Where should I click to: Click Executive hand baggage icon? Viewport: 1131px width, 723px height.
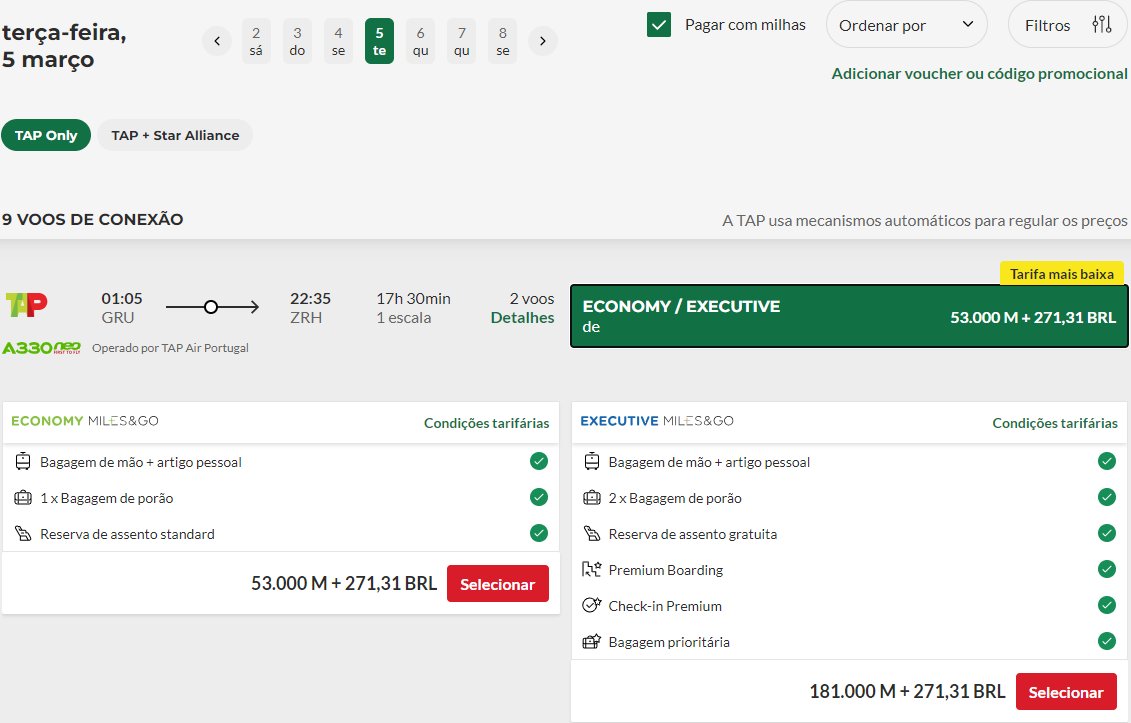tap(591, 461)
